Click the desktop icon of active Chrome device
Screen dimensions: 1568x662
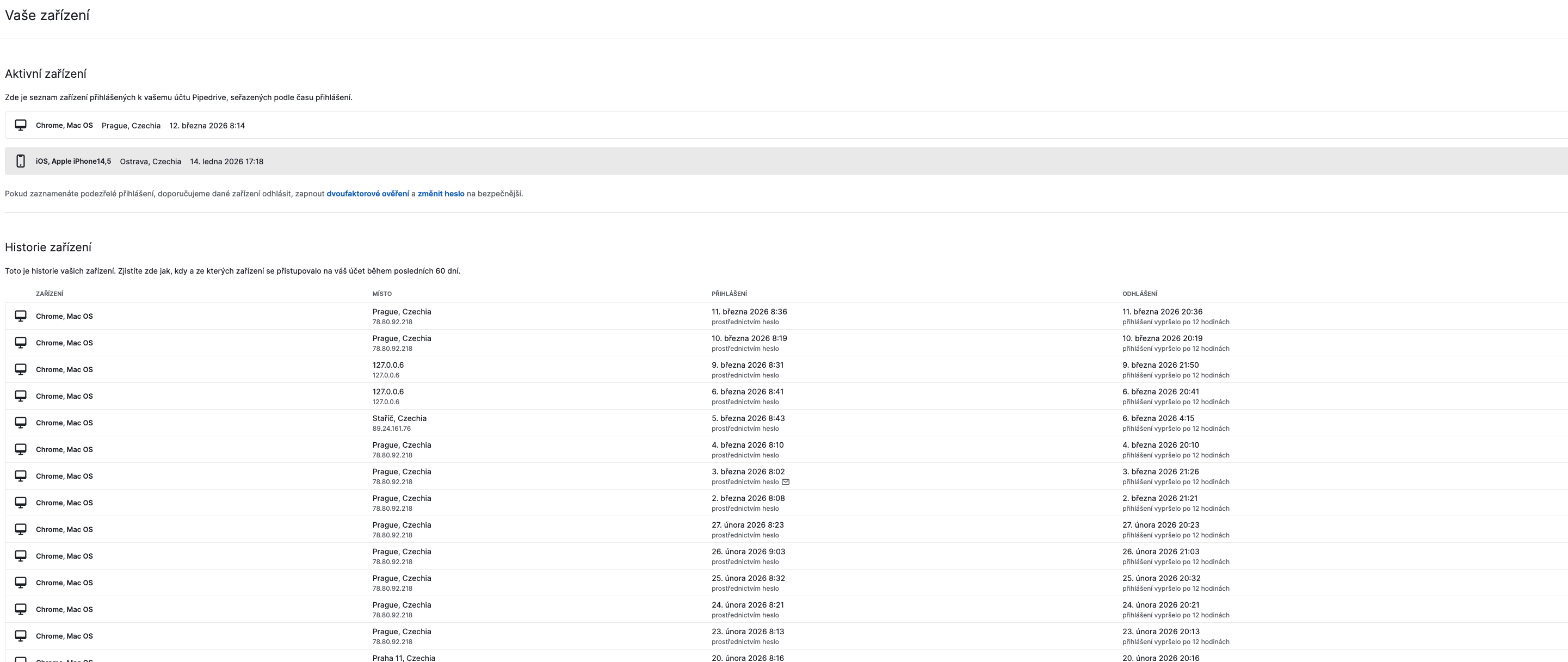(21, 125)
